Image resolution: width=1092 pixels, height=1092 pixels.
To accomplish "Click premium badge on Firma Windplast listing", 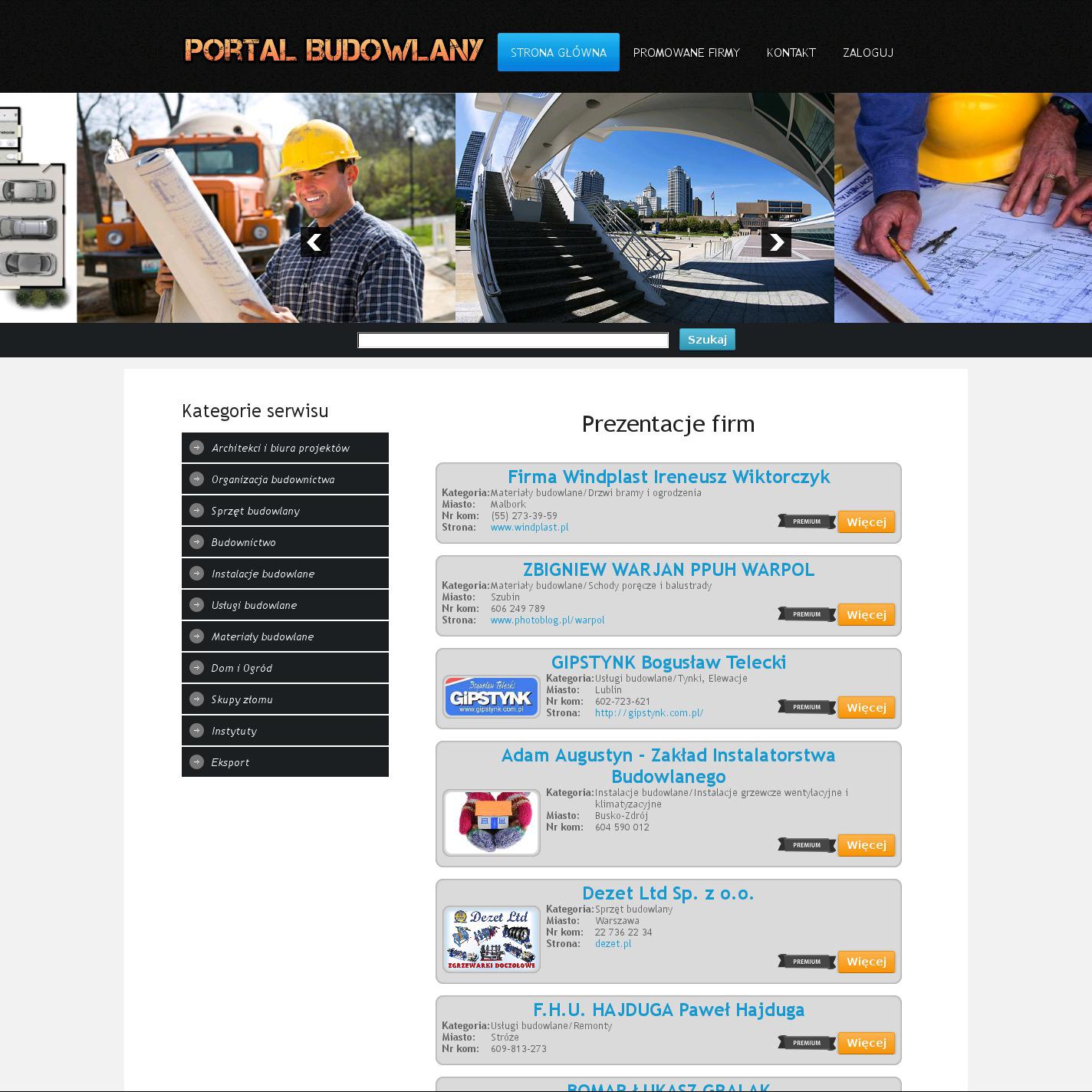I will coord(806,522).
